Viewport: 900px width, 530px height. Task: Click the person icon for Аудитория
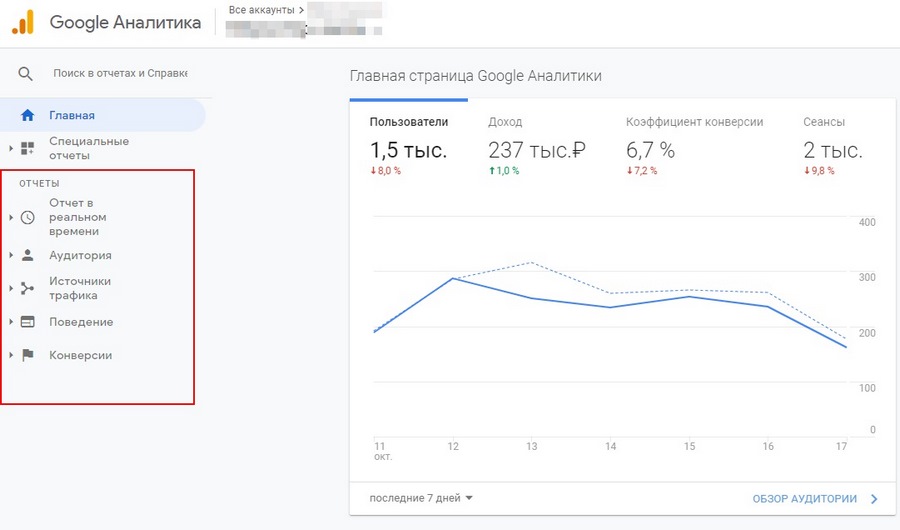(x=27, y=256)
